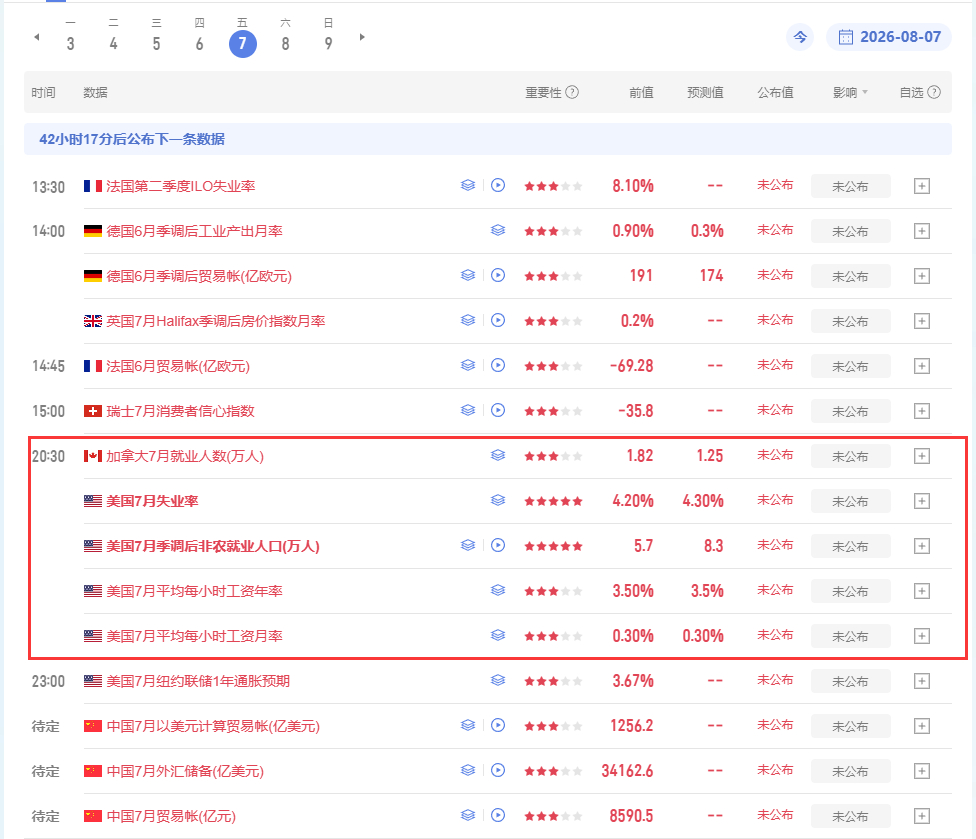
Task: Open layers icon for 德国6月季调后工业产出月率
Action: coord(498,230)
